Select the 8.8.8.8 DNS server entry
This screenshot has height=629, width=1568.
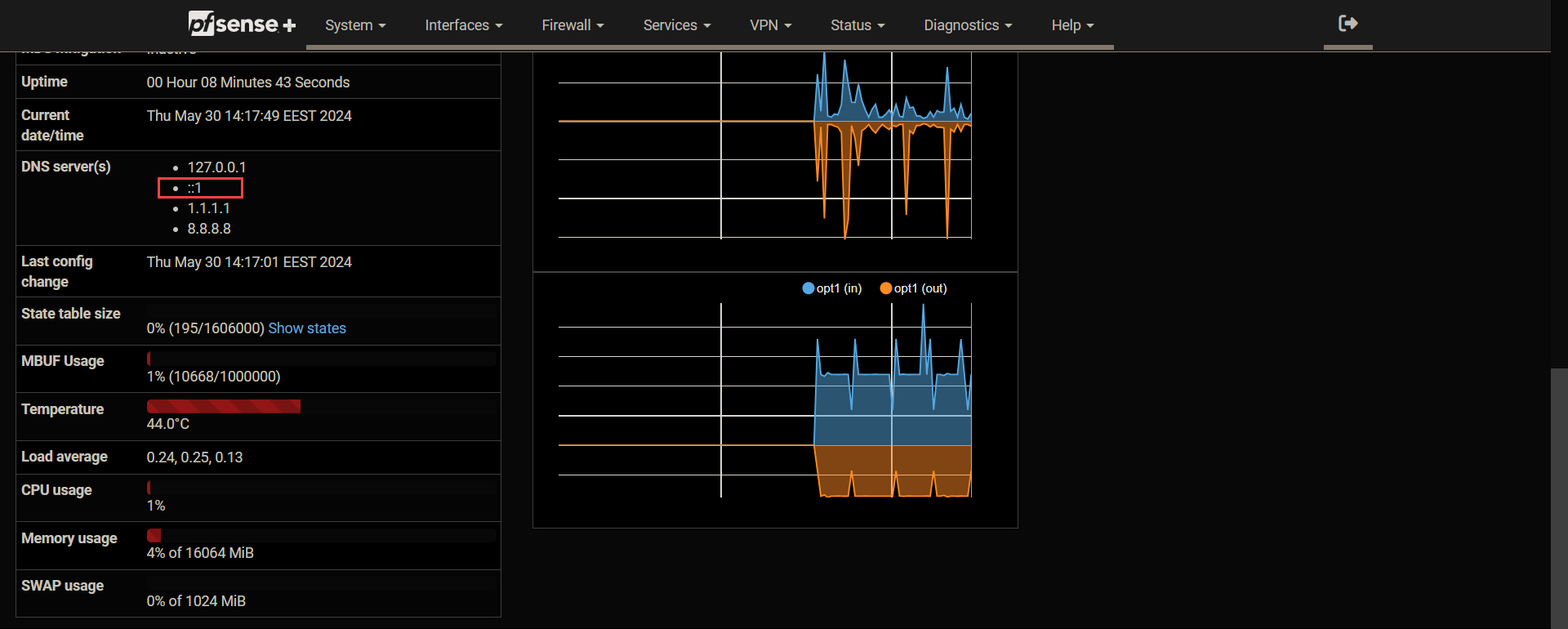click(209, 229)
